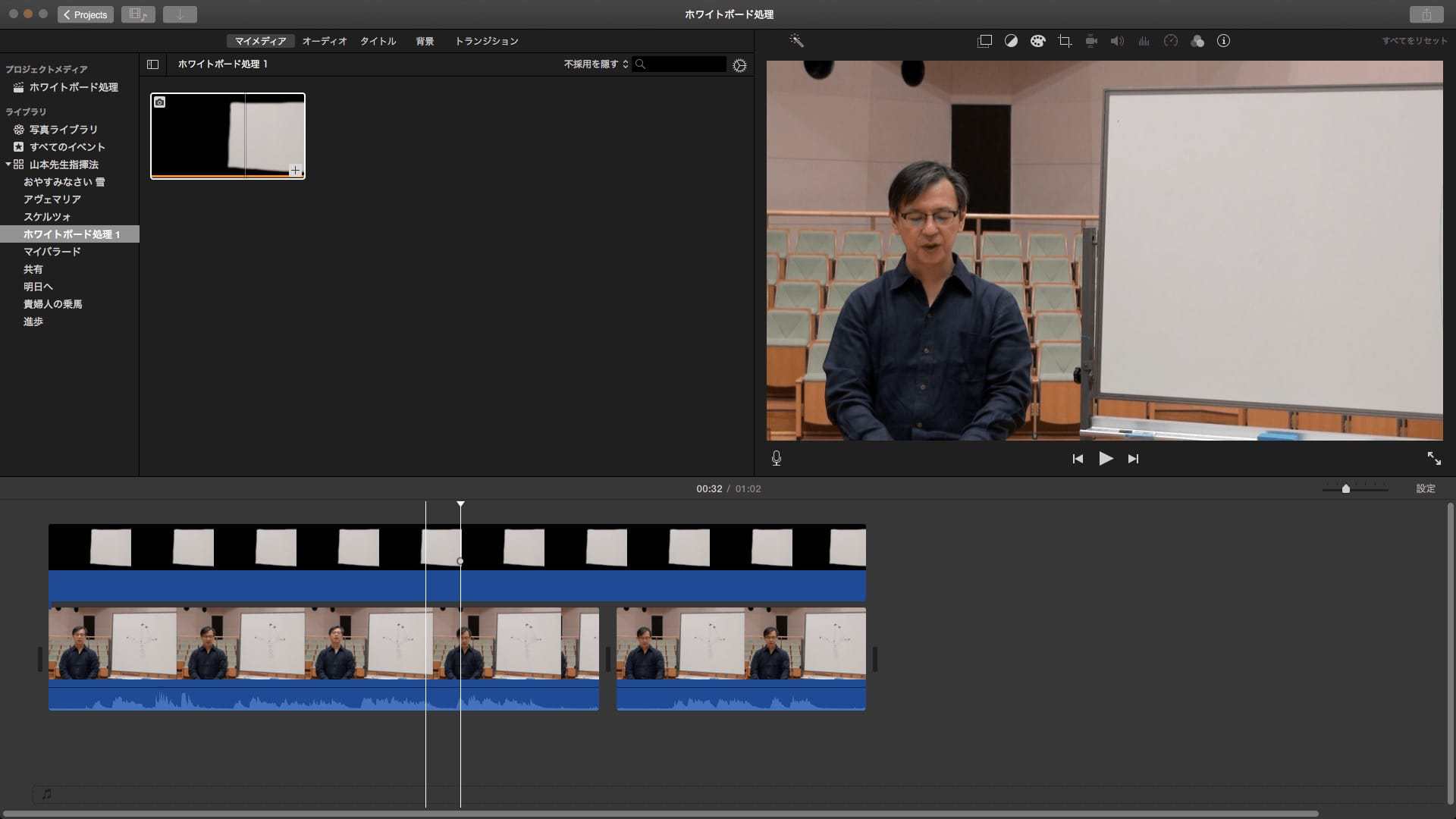Viewport: 1456px width, 819px height.
Task: Go back to Projects
Action: pos(85,14)
